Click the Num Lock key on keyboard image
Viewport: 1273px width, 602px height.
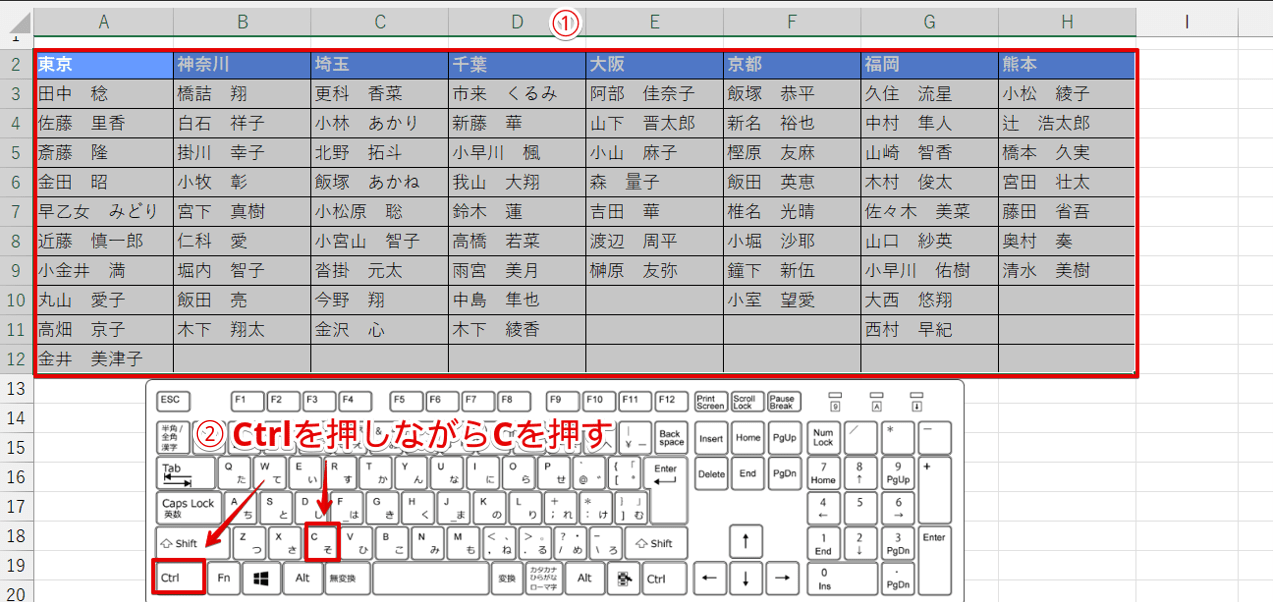click(x=823, y=437)
